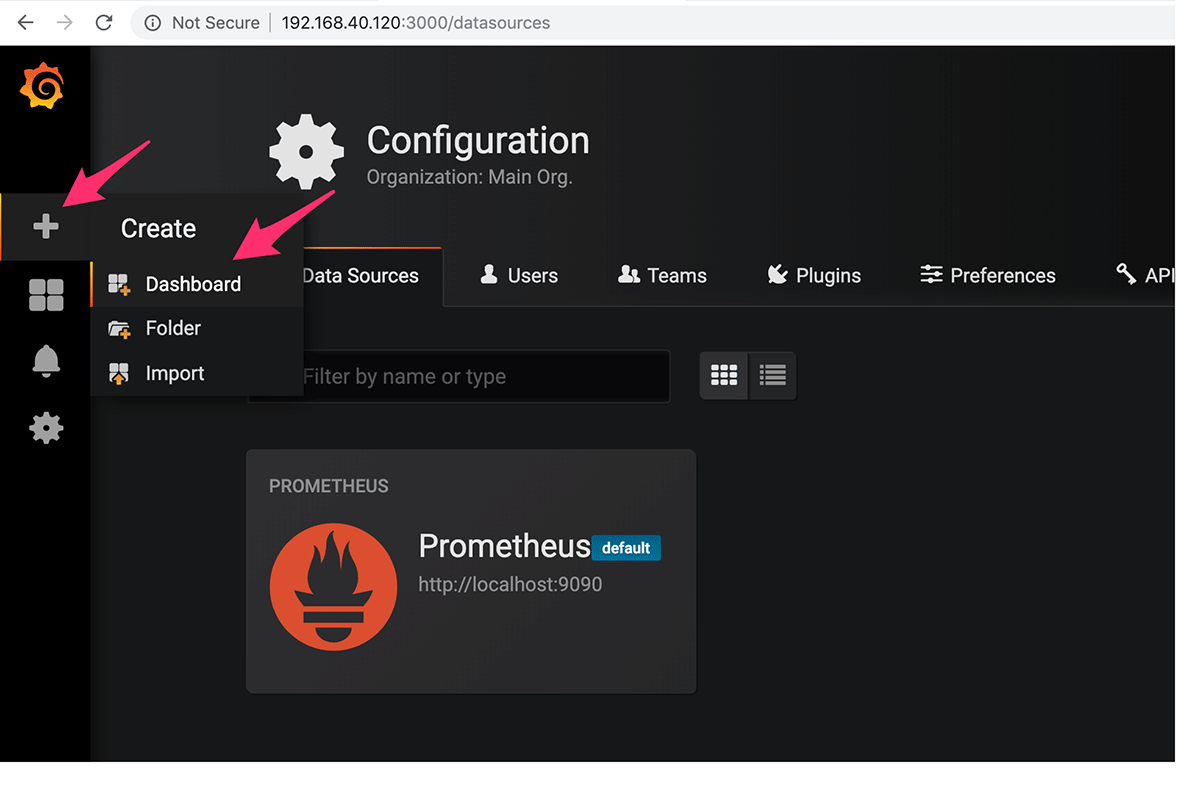Click the Dashboard menu item icon
1200x787 pixels.
pos(119,284)
